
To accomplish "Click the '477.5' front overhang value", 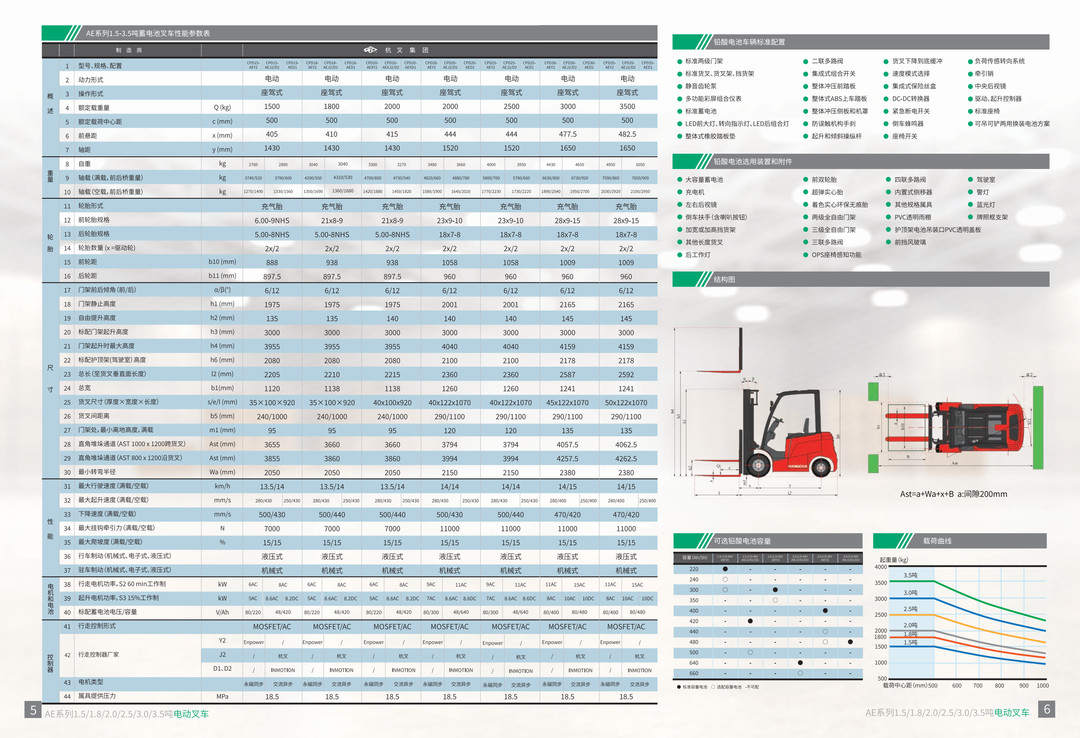I will 568,134.
